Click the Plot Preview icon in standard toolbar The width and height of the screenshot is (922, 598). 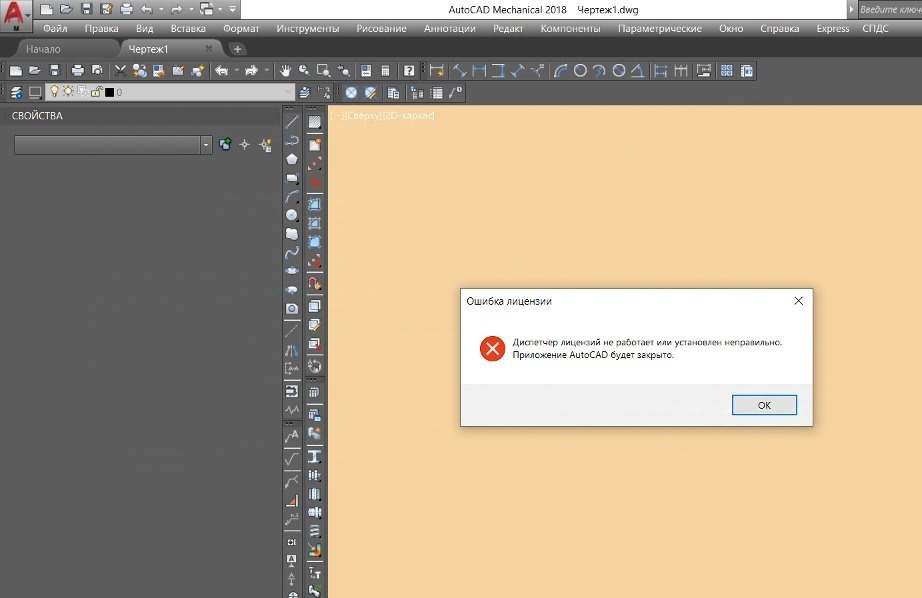pos(98,71)
